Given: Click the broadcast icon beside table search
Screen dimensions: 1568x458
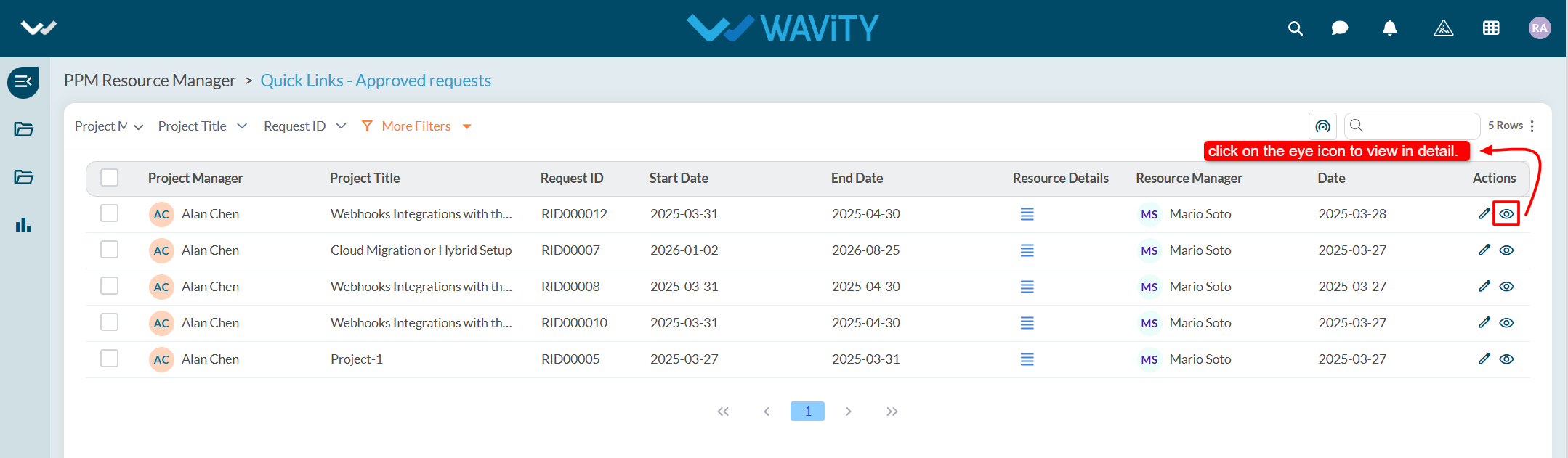Looking at the screenshot, I should coord(1322,126).
